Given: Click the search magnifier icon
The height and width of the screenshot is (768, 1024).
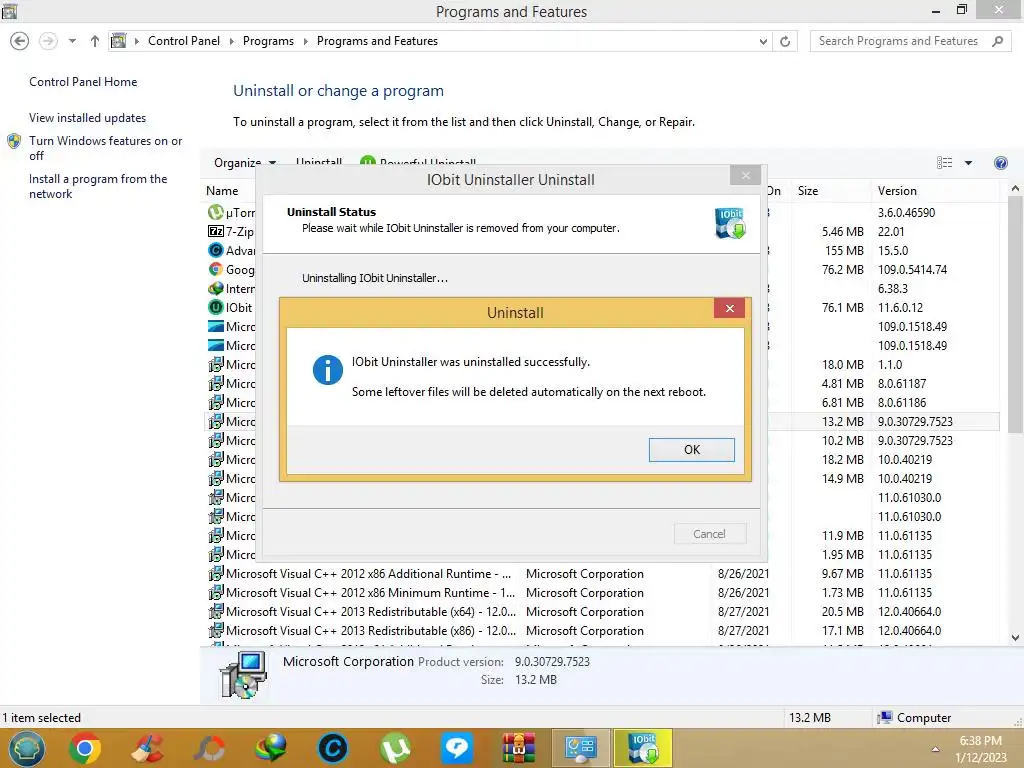Looking at the screenshot, I should 997,41.
